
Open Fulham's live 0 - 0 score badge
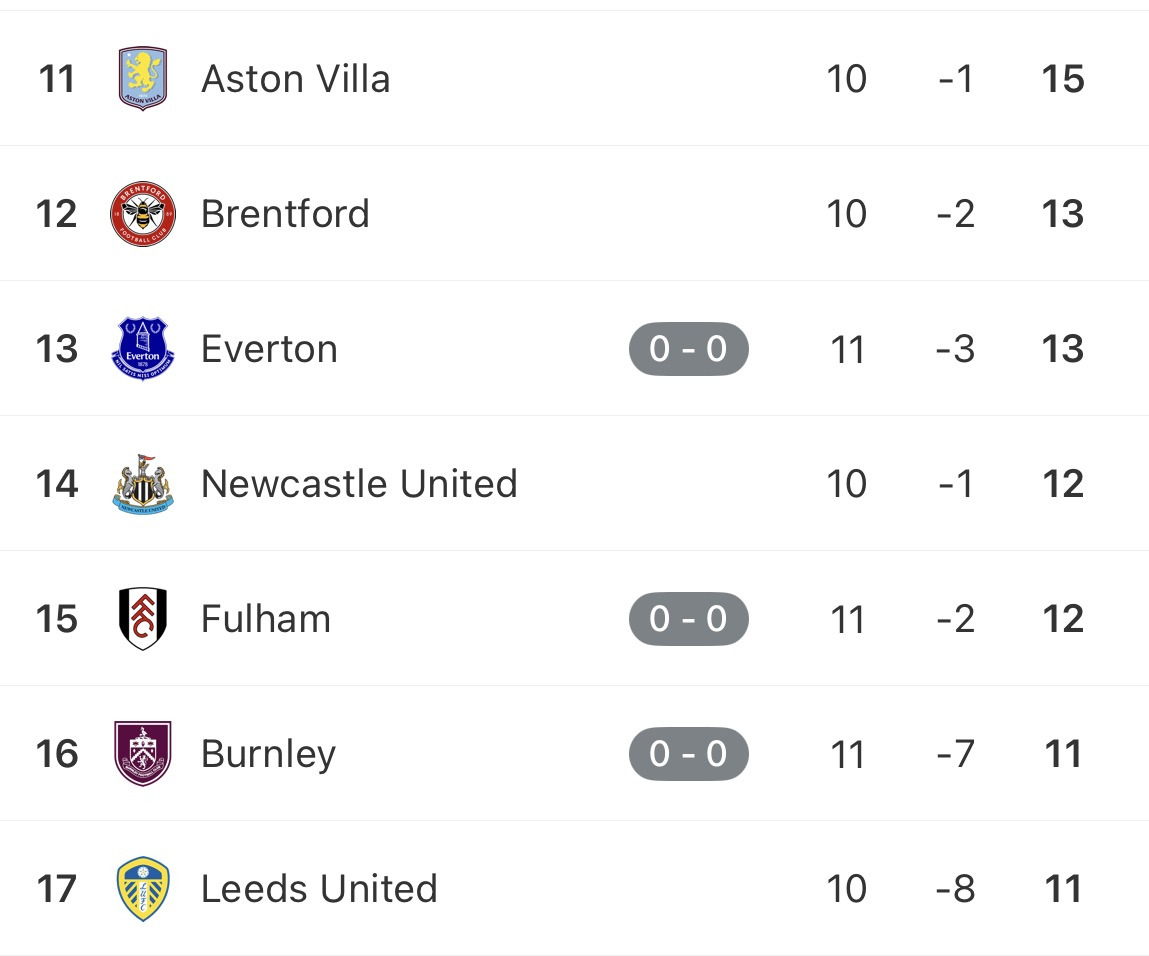click(x=688, y=619)
